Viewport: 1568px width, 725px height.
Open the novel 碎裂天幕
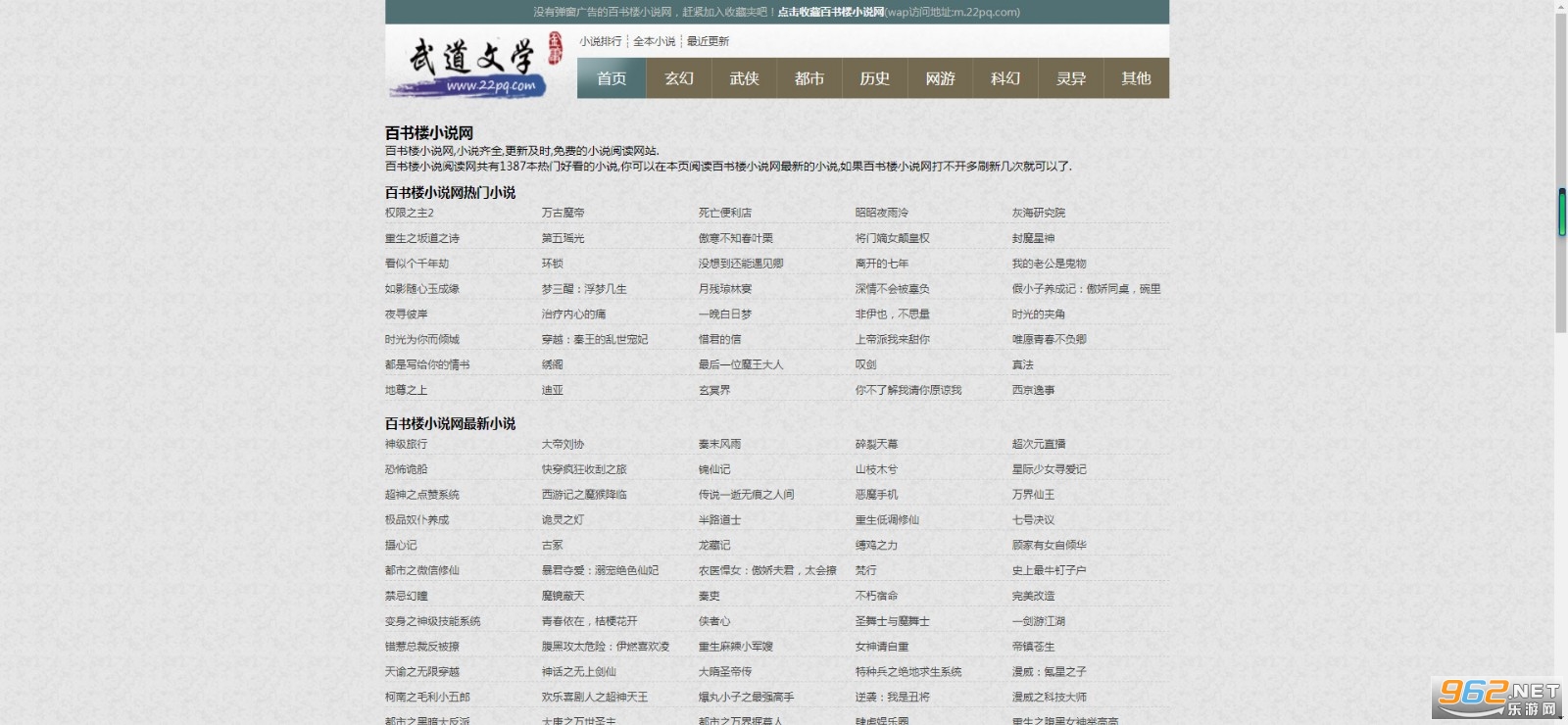point(877,444)
